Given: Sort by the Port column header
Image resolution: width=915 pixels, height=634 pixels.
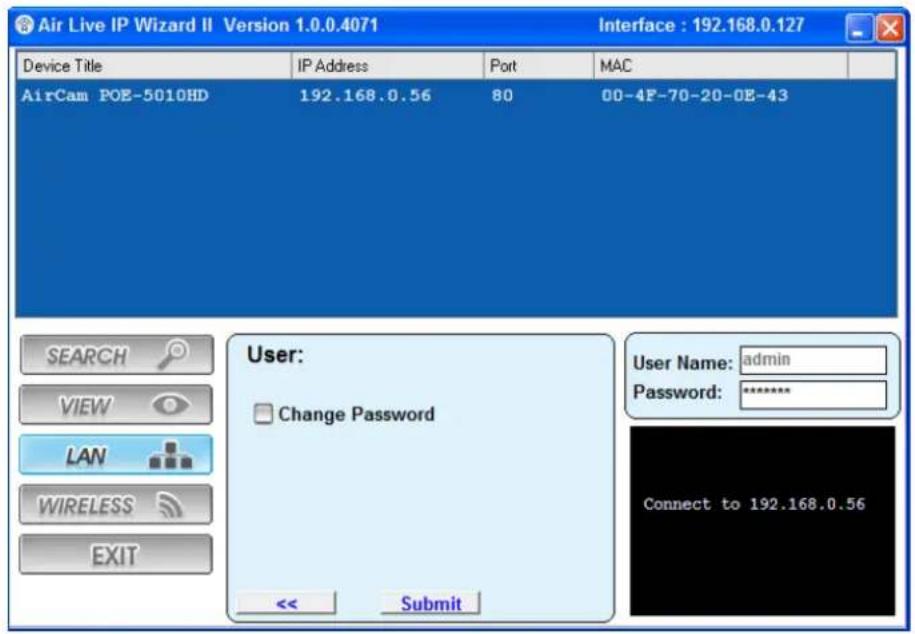Looking at the screenshot, I should tap(538, 65).
